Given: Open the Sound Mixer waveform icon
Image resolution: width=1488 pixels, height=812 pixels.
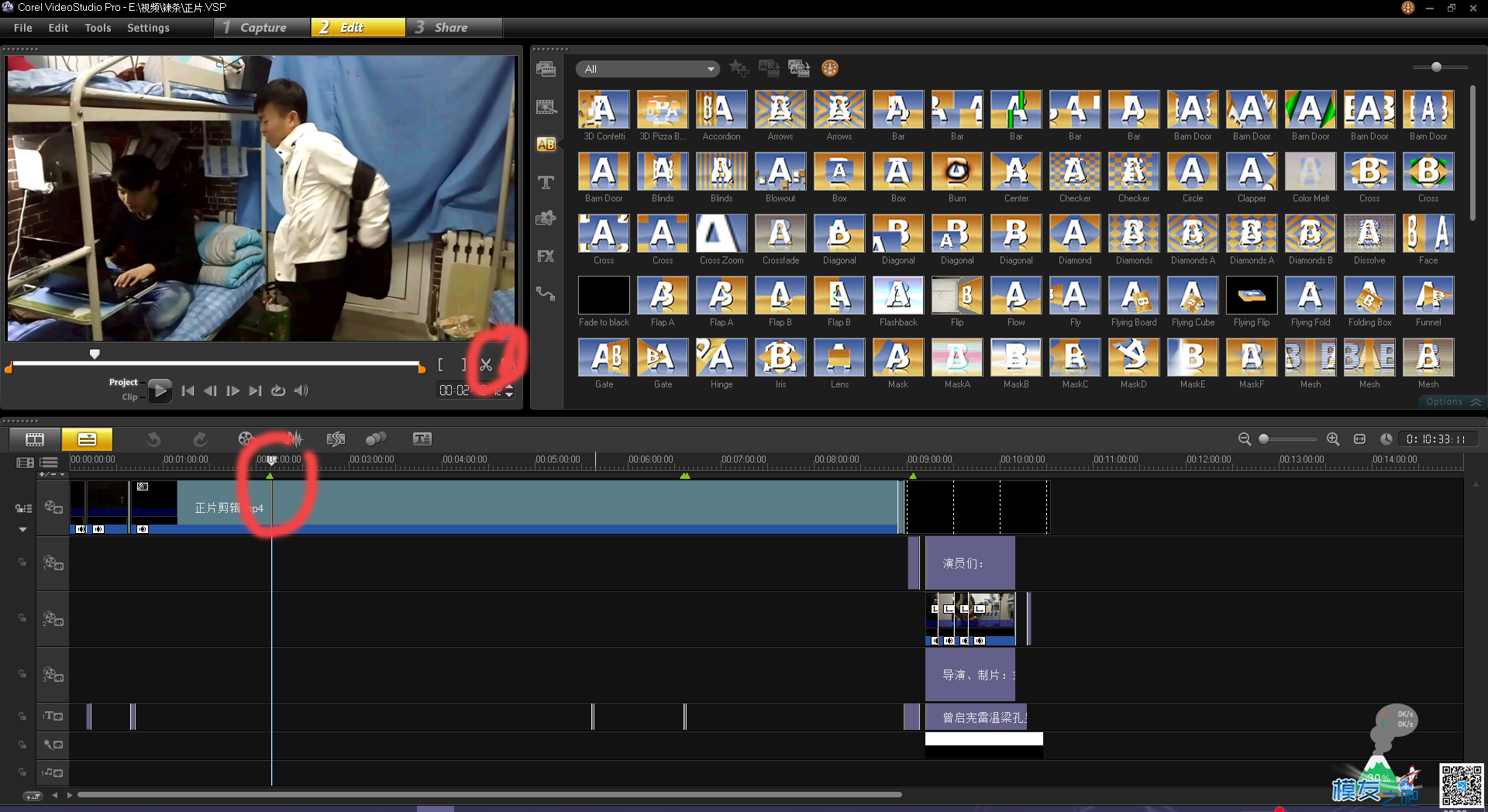Looking at the screenshot, I should tap(294, 439).
